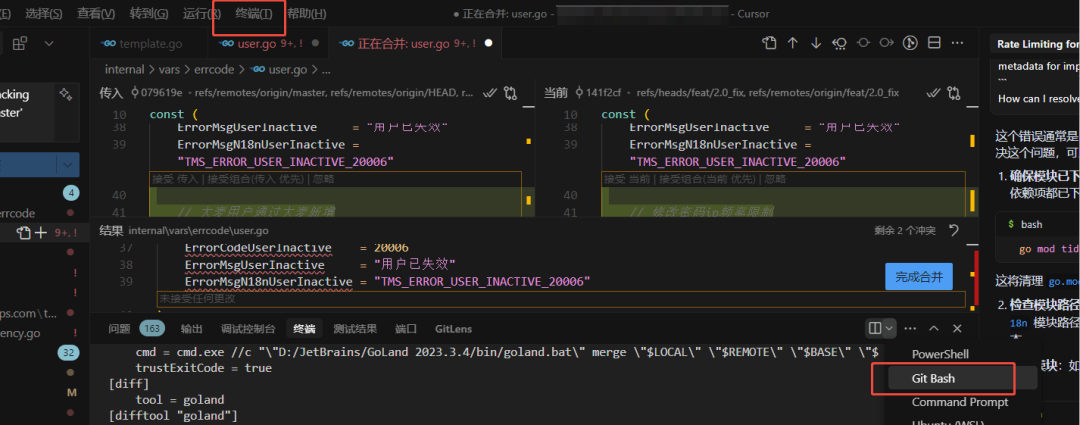Select the 终端 panel tab

(304, 329)
